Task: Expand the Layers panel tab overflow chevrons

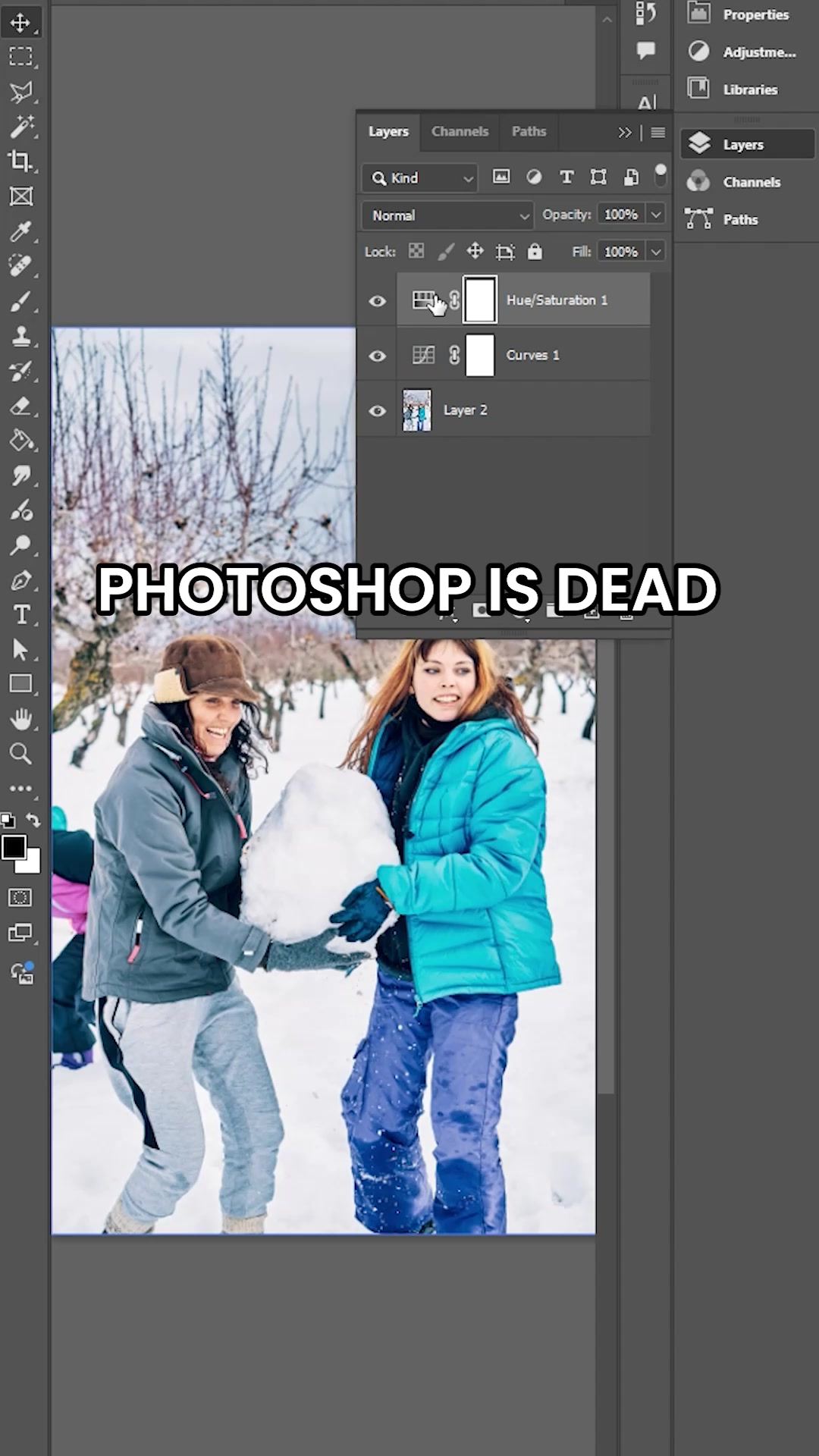Action: coord(624,133)
